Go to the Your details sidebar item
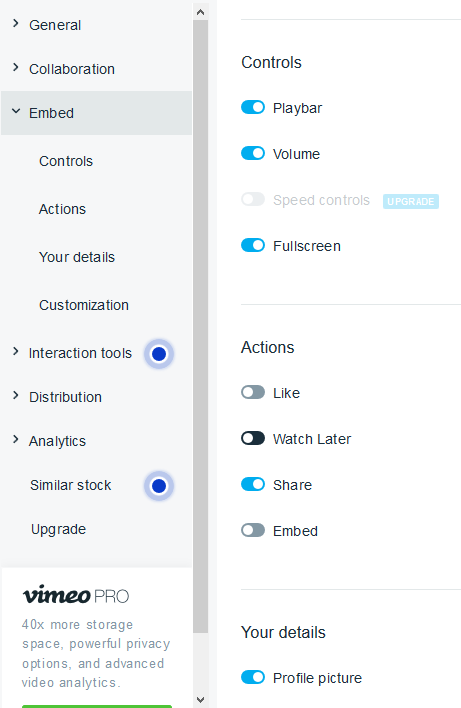 click(77, 257)
